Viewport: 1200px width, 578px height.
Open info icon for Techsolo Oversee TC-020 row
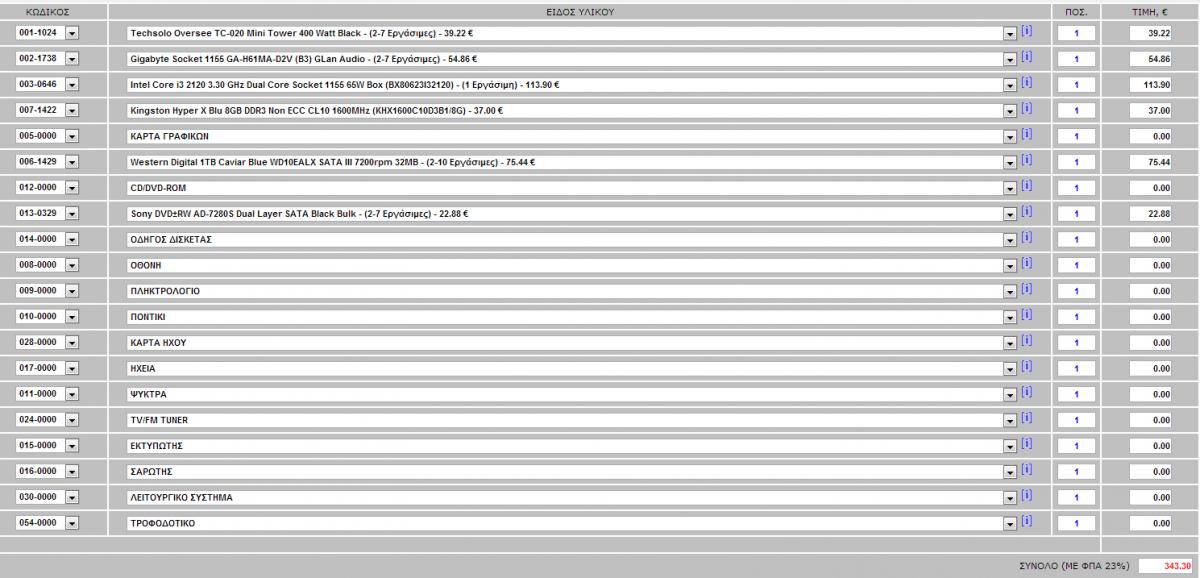(x=1026, y=31)
